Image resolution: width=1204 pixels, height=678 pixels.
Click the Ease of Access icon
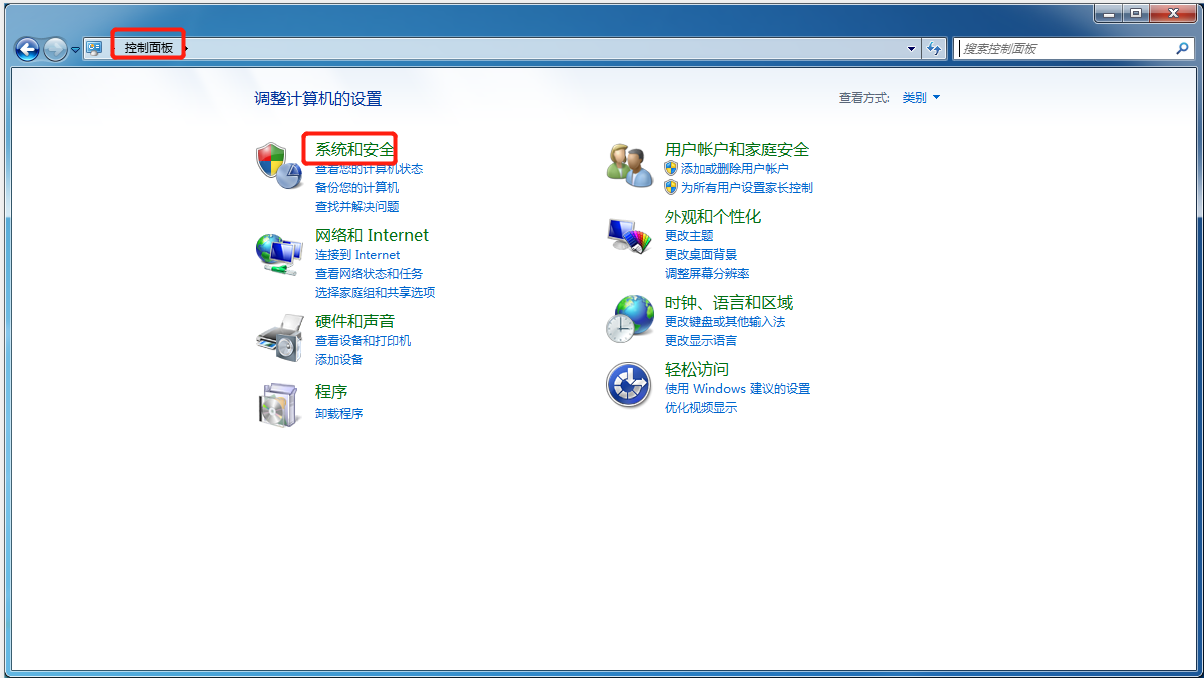tap(630, 386)
